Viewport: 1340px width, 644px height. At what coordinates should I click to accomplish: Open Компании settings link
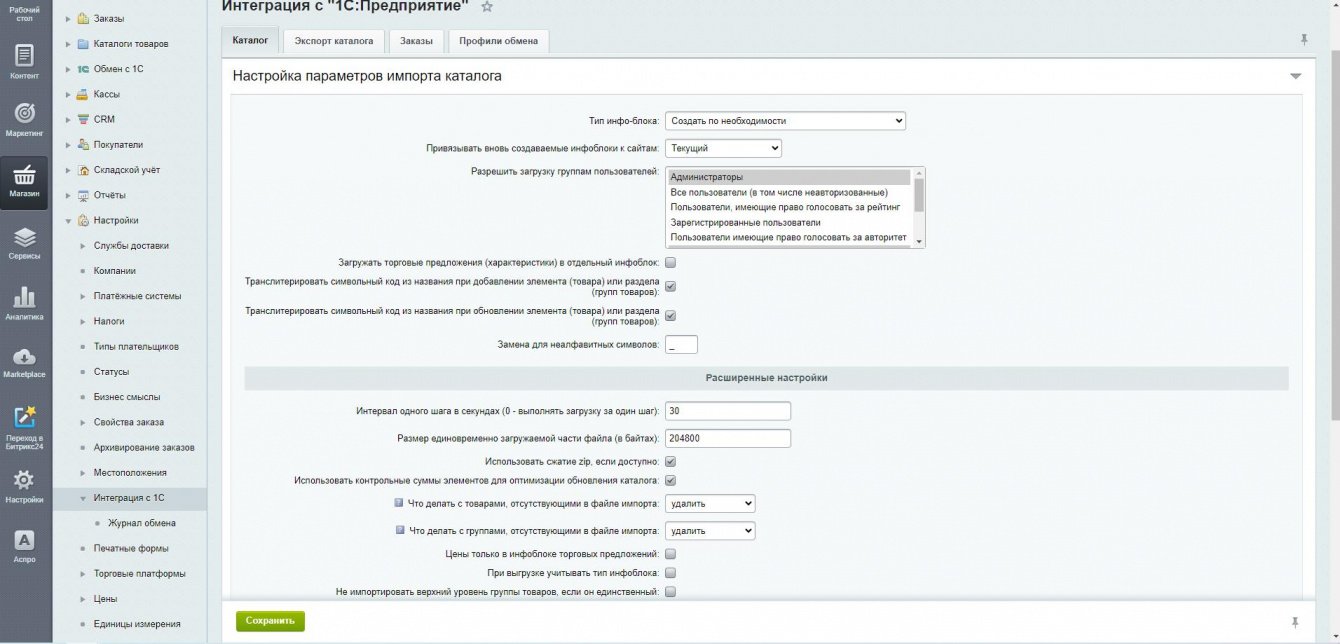click(x=115, y=271)
